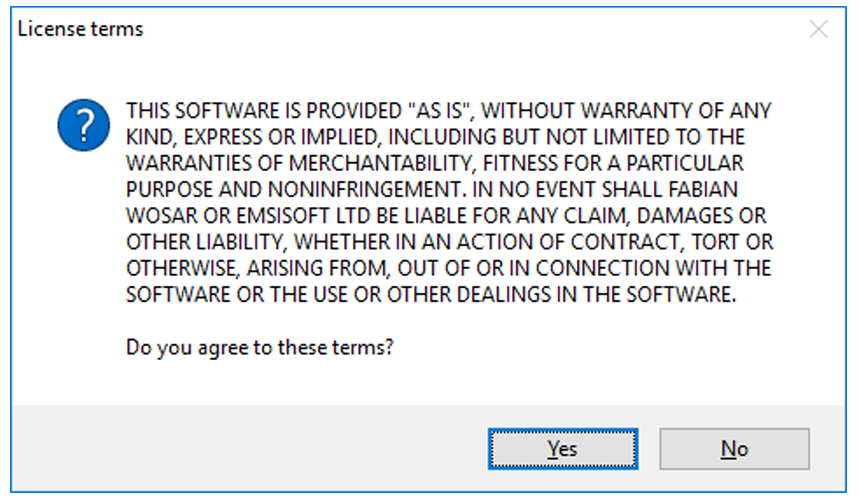Click the "Do you agree to these terms?" prompt

(x=260, y=348)
